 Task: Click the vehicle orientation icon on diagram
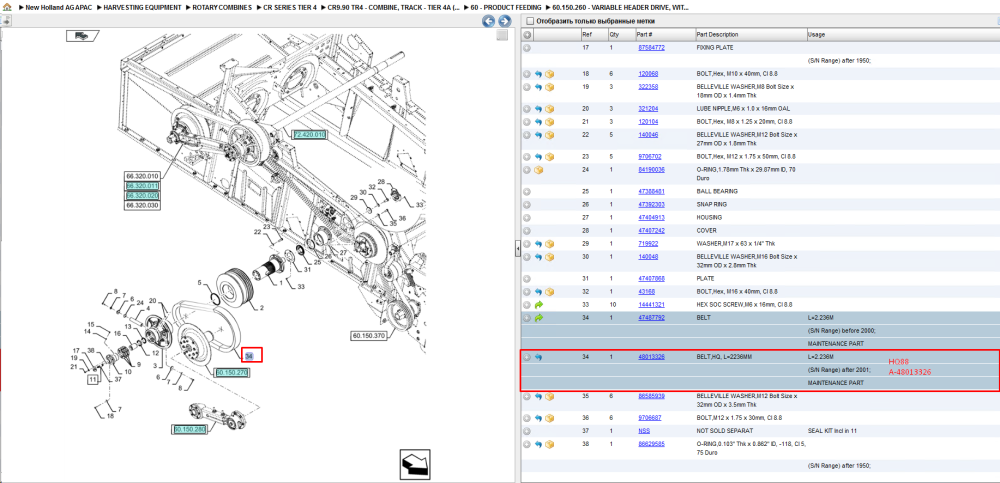click(81, 36)
